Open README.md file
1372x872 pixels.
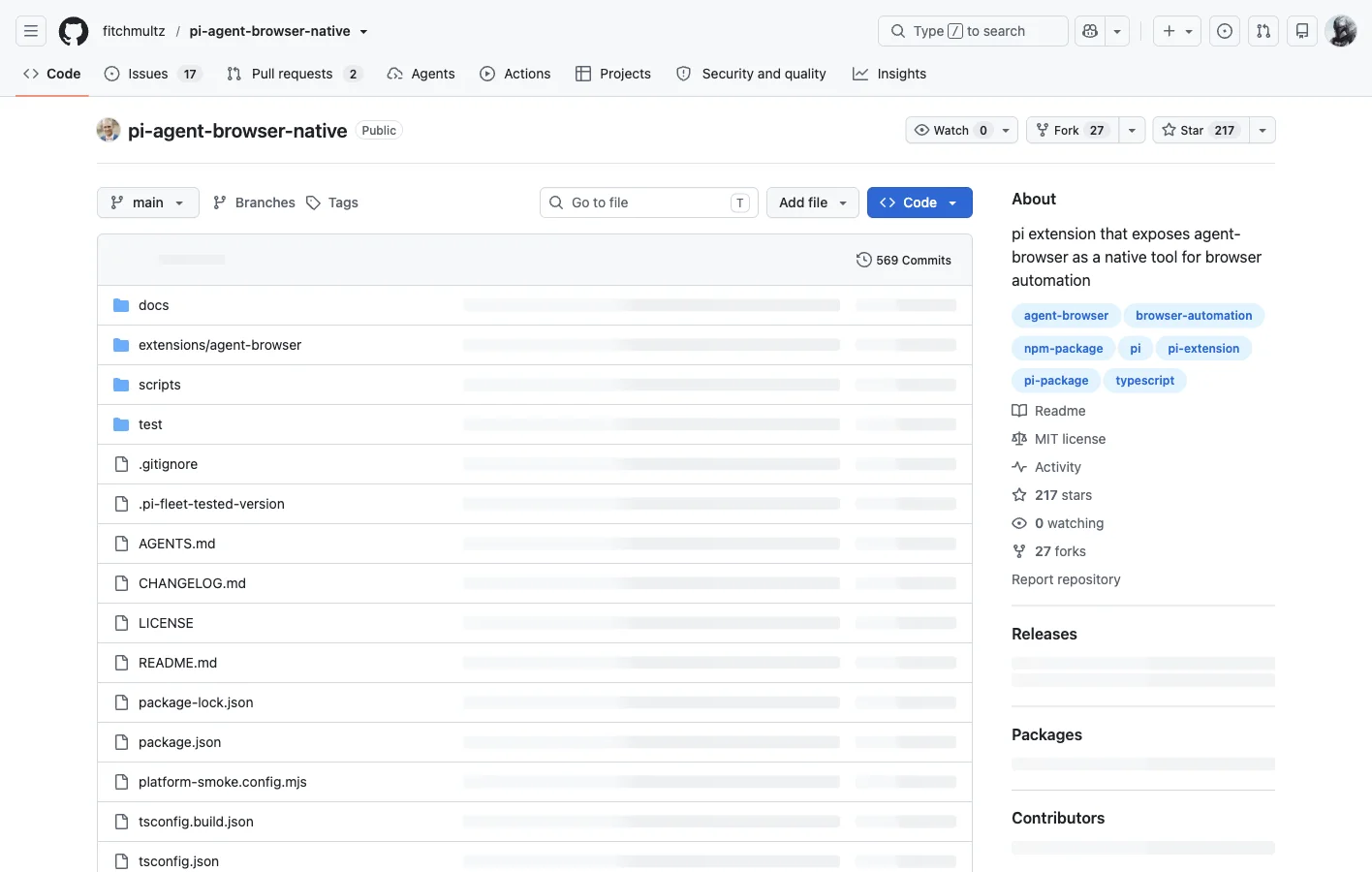coord(177,663)
